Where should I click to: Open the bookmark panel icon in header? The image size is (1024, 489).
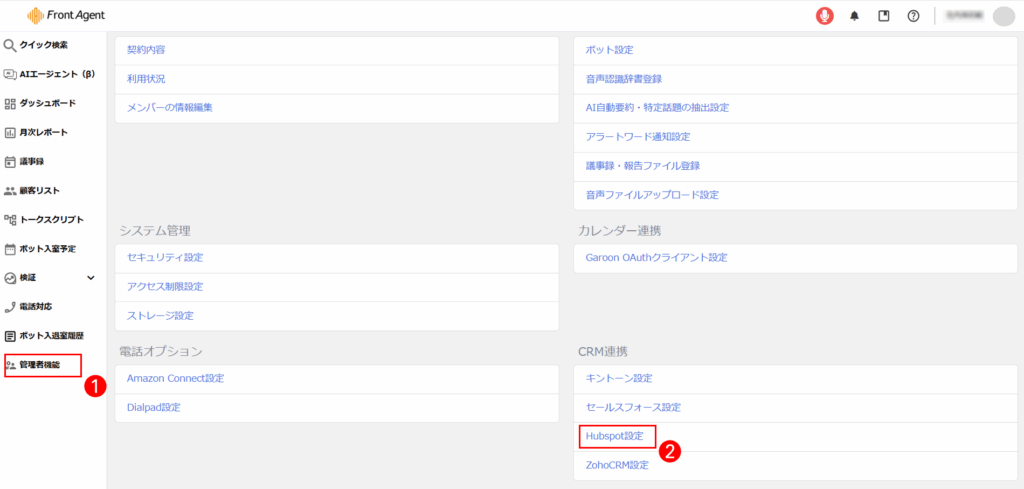[x=883, y=16]
